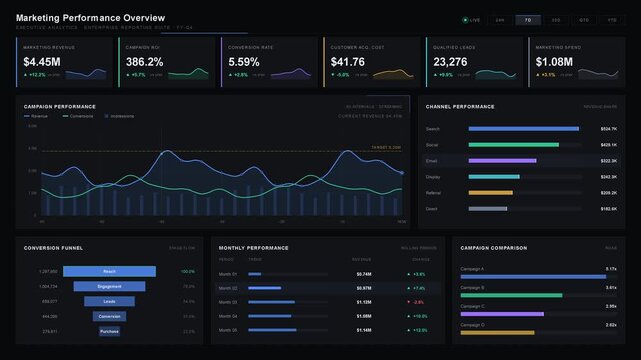The width and height of the screenshot is (641, 360).
Task: Click the Engagement funnel stage
Action: pyautogui.click(x=109, y=286)
